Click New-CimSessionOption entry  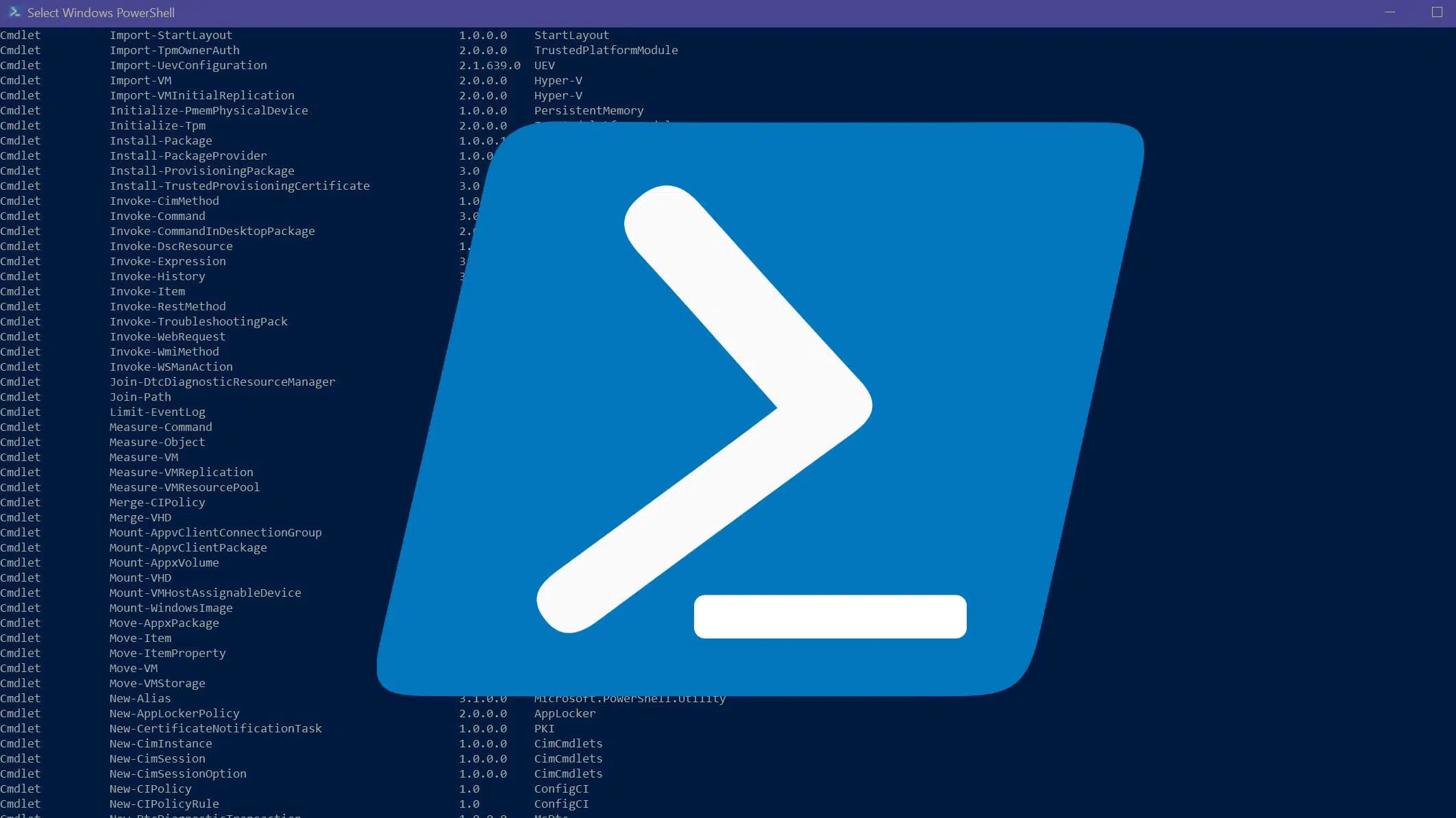tap(178, 774)
